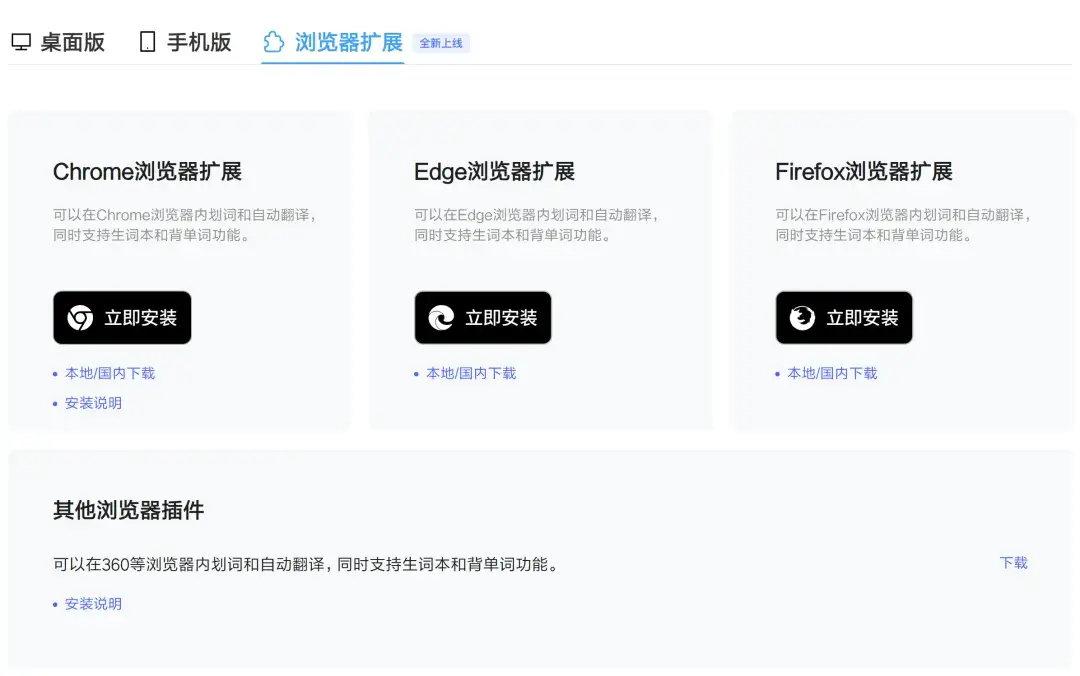This screenshot has height=676, width=1080.
Task: Click the 下载 link for other browser plugins
Action: click(1013, 563)
